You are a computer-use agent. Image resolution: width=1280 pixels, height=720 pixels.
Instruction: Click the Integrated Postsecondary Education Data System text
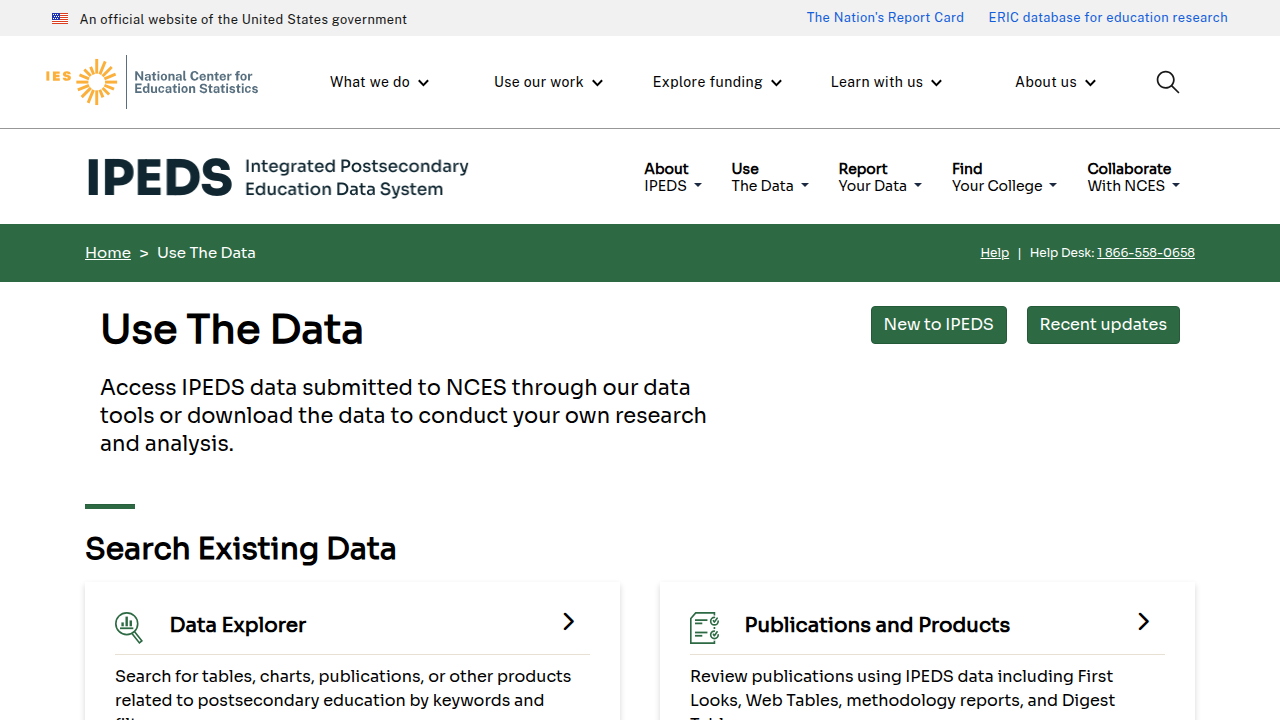point(356,178)
